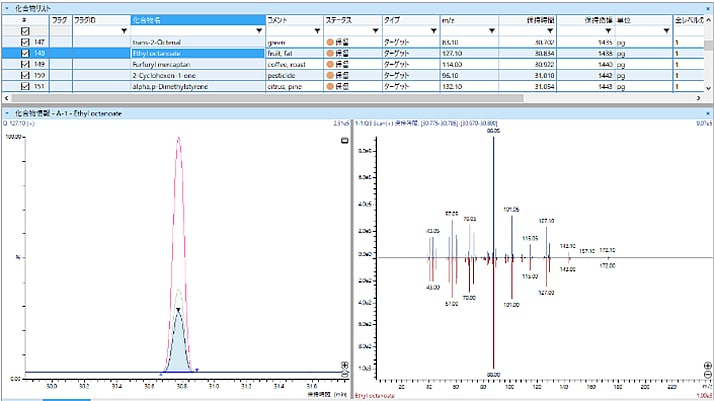Viewport: 714px width, 401px height.
Task: Click the orange status dot in Ethyl octanoate row
Action: click(330, 53)
